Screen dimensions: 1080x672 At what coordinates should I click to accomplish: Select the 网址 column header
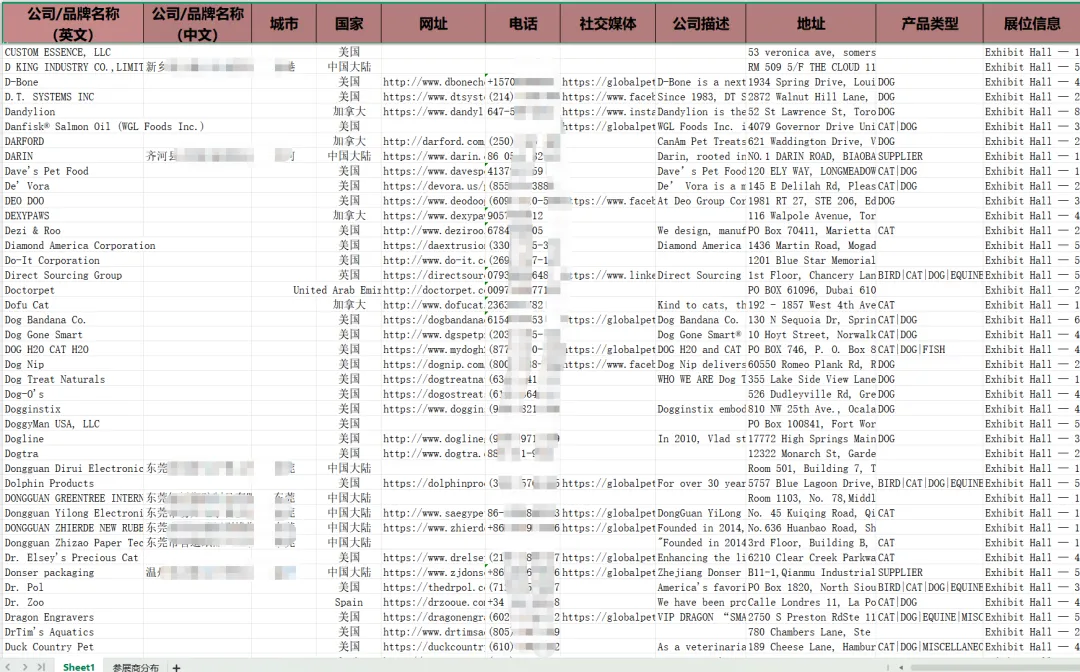(x=433, y=23)
